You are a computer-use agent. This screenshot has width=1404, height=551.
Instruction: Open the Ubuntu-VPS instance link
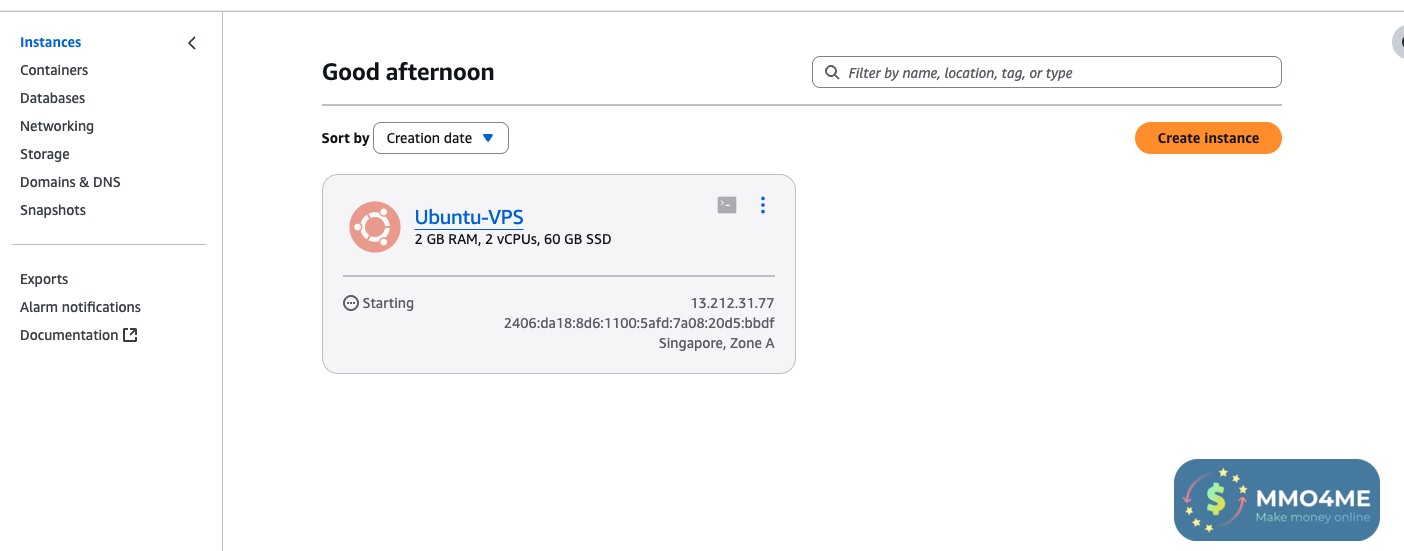[468, 217]
